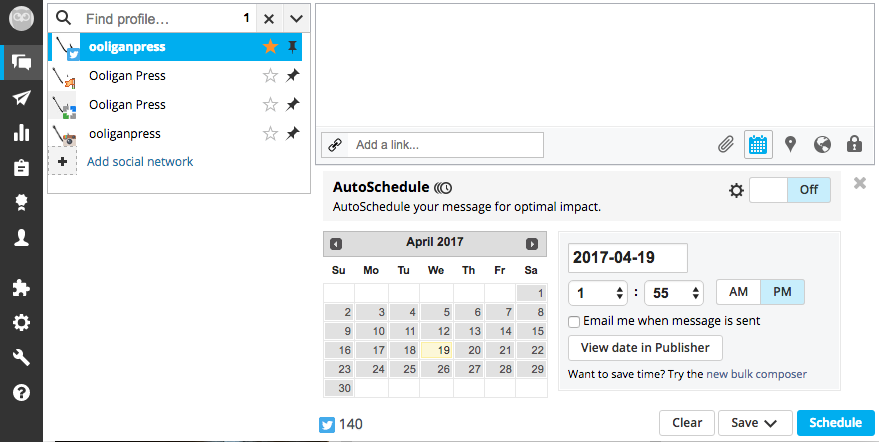Select April 20 in the calendar

click(x=468, y=350)
